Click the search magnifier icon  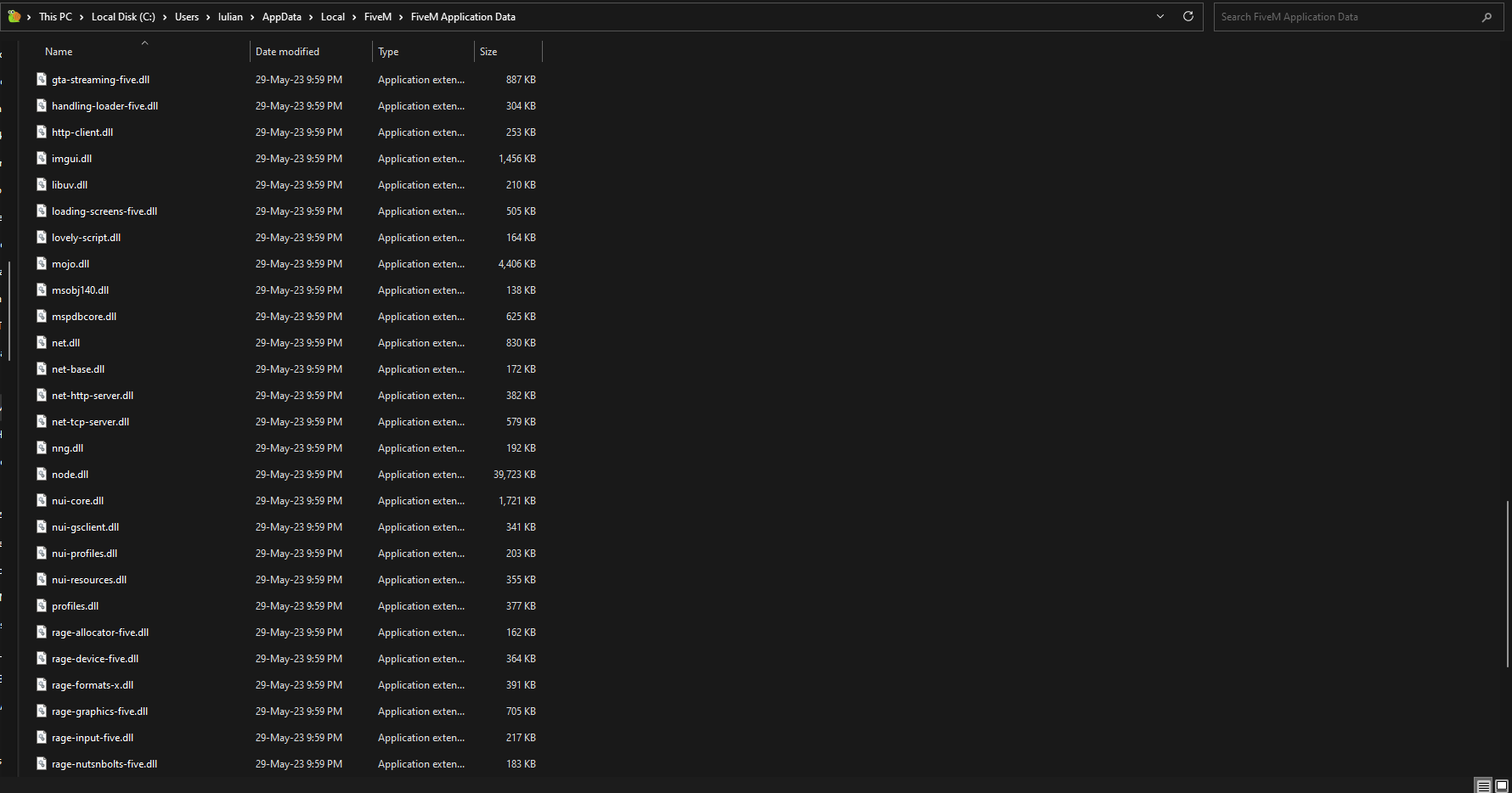click(x=1487, y=17)
